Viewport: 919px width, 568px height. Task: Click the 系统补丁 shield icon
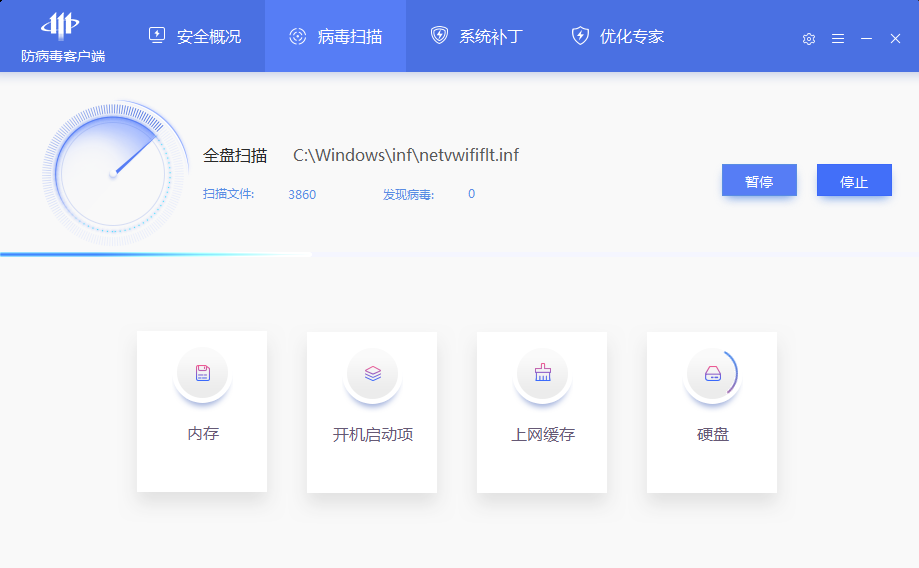click(x=439, y=36)
